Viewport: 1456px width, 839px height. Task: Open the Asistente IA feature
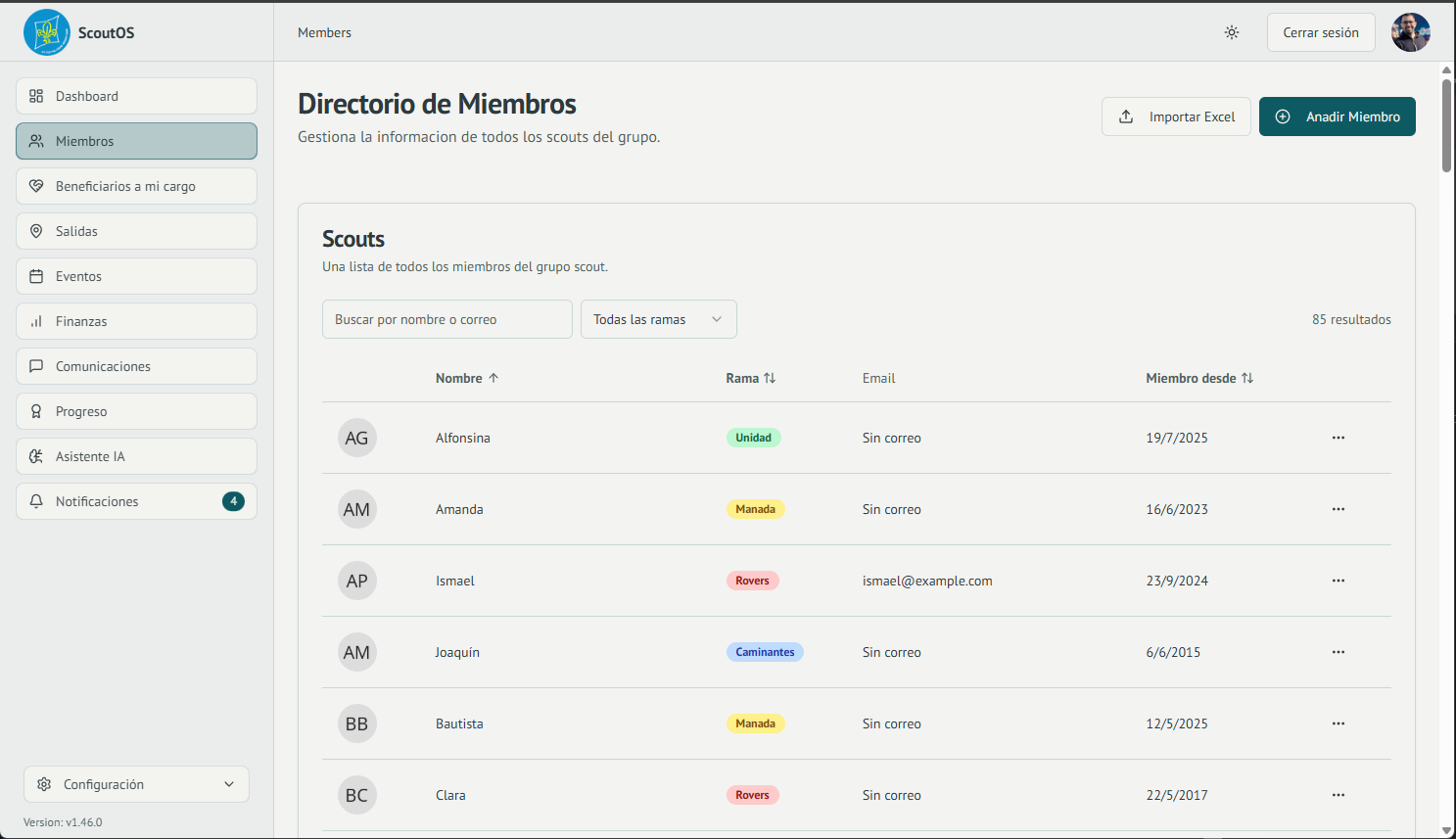tap(136, 456)
